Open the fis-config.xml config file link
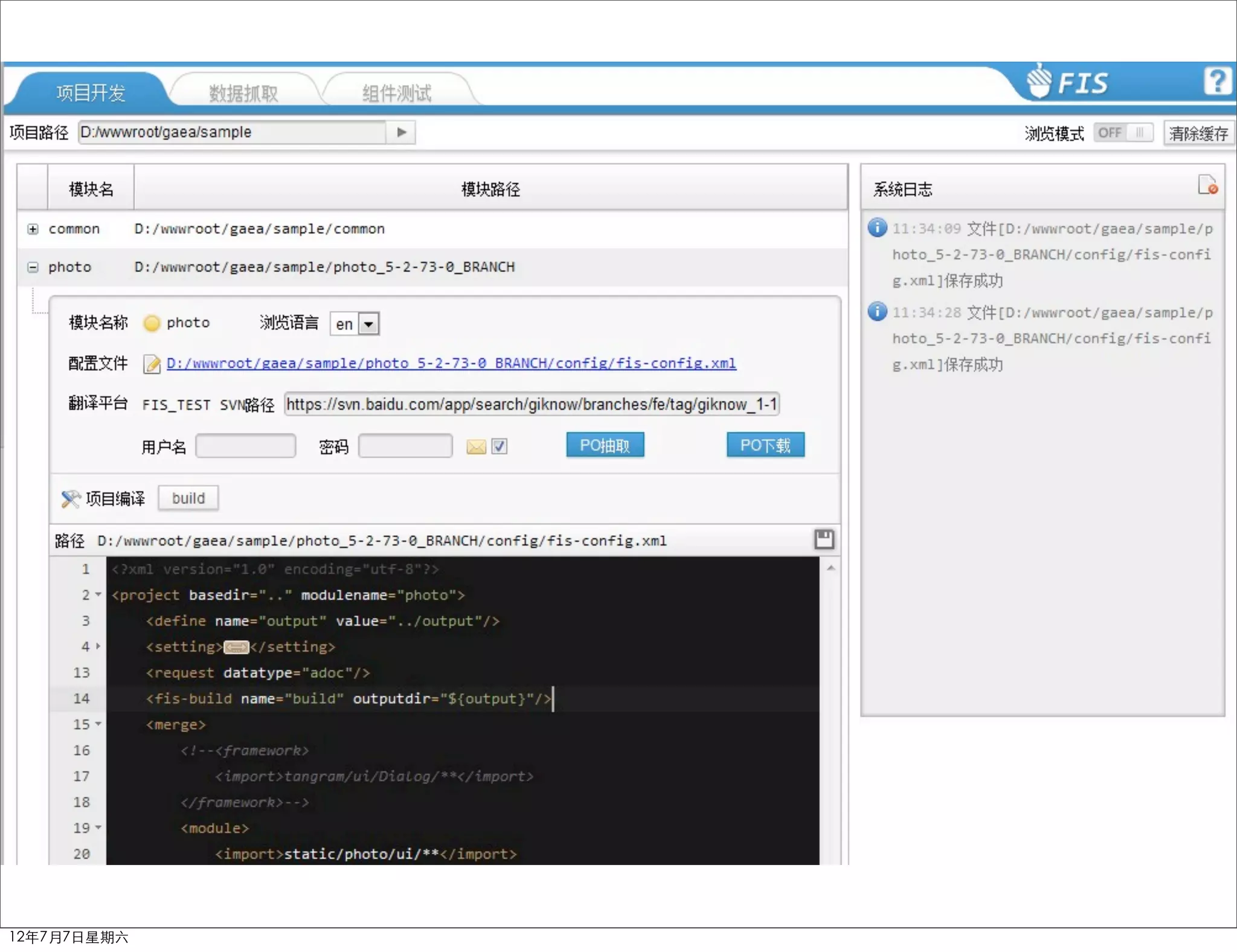 pyautogui.click(x=451, y=363)
